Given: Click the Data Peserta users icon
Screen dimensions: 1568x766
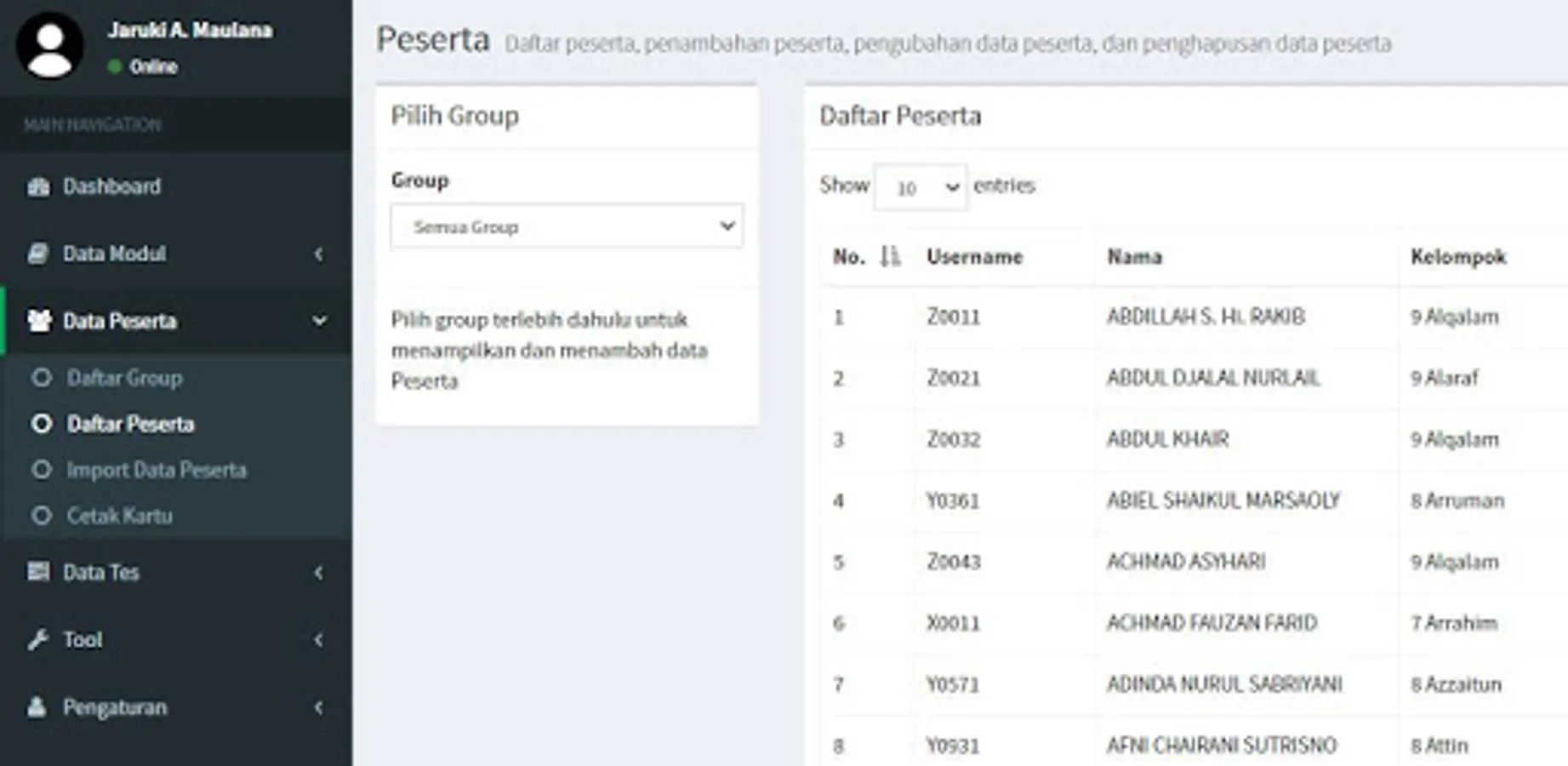Looking at the screenshot, I should point(39,321).
